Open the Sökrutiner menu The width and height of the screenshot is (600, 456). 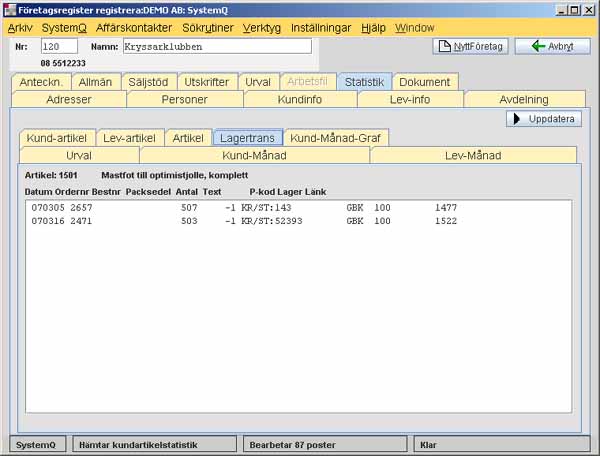(208, 28)
